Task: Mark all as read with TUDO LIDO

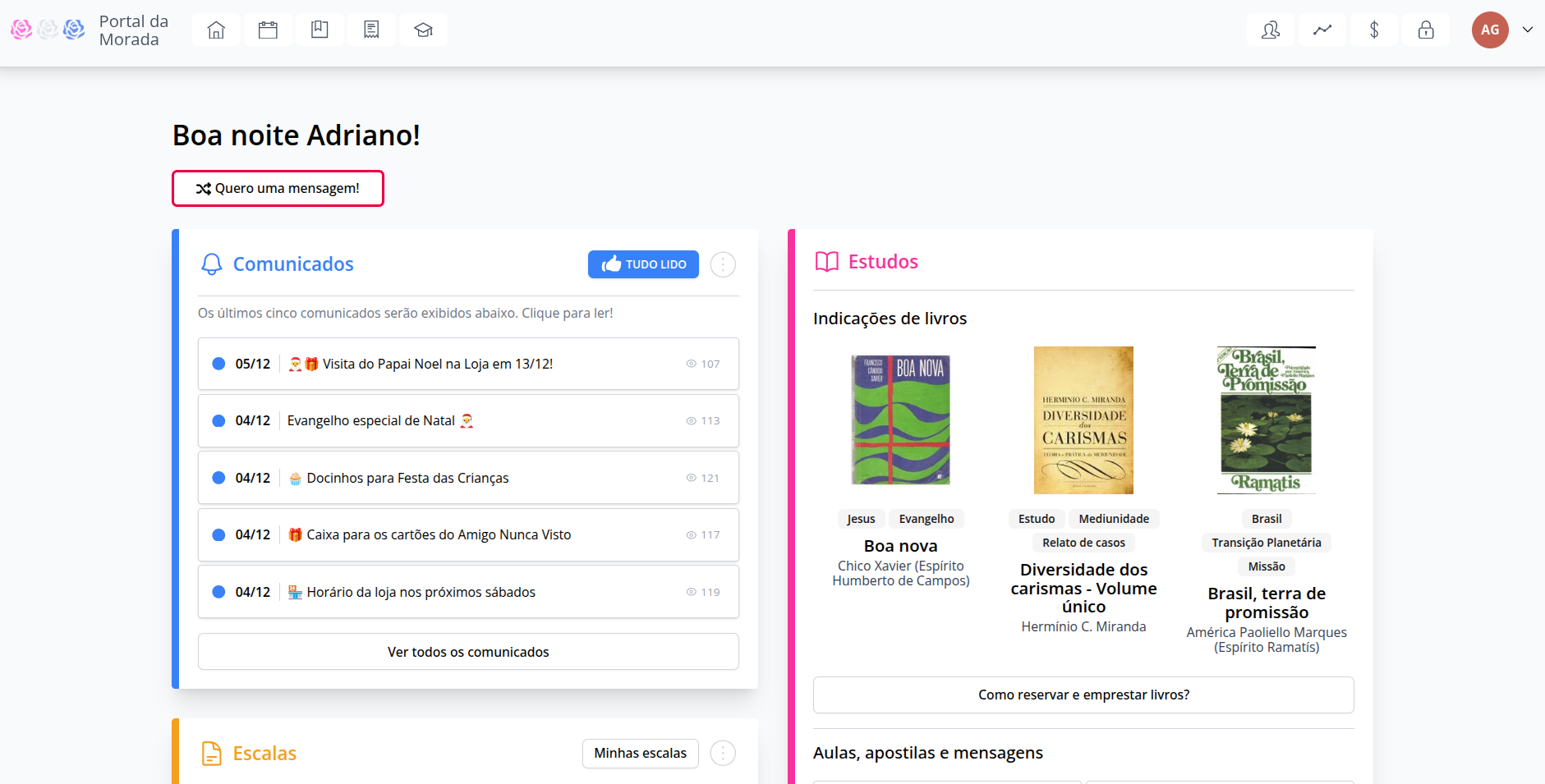Action: [x=643, y=264]
